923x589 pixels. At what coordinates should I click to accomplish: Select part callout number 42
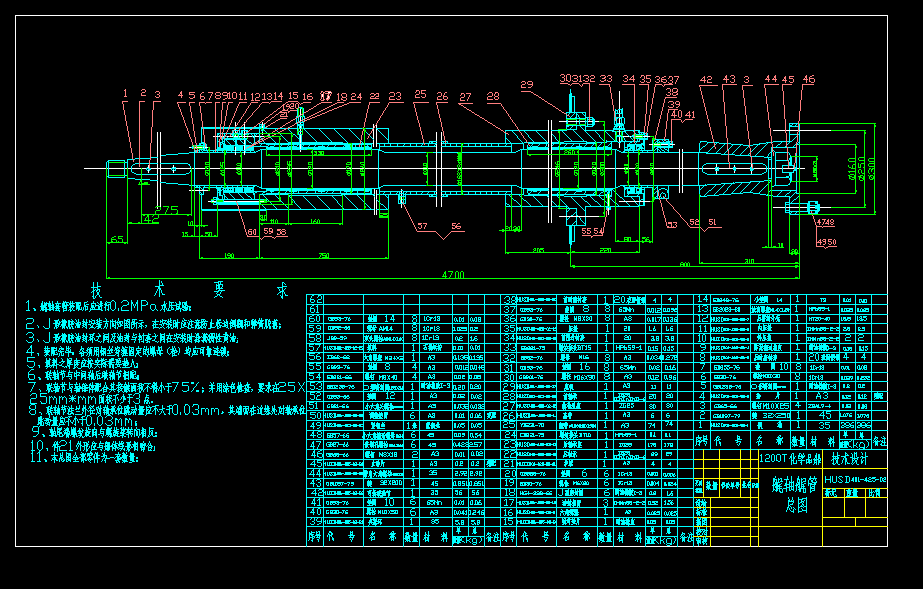pos(707,80)
